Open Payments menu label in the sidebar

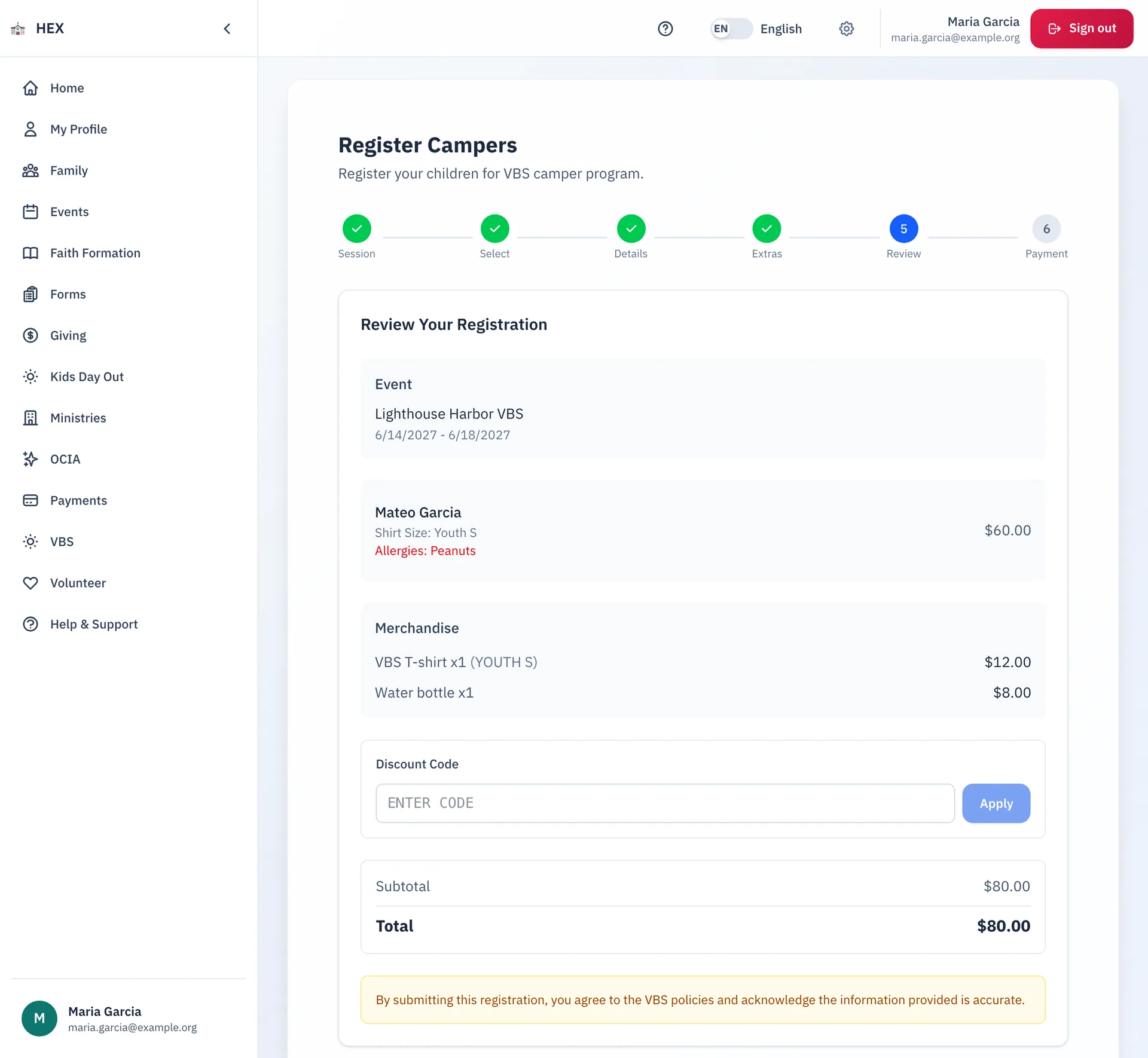coord(78,500)
